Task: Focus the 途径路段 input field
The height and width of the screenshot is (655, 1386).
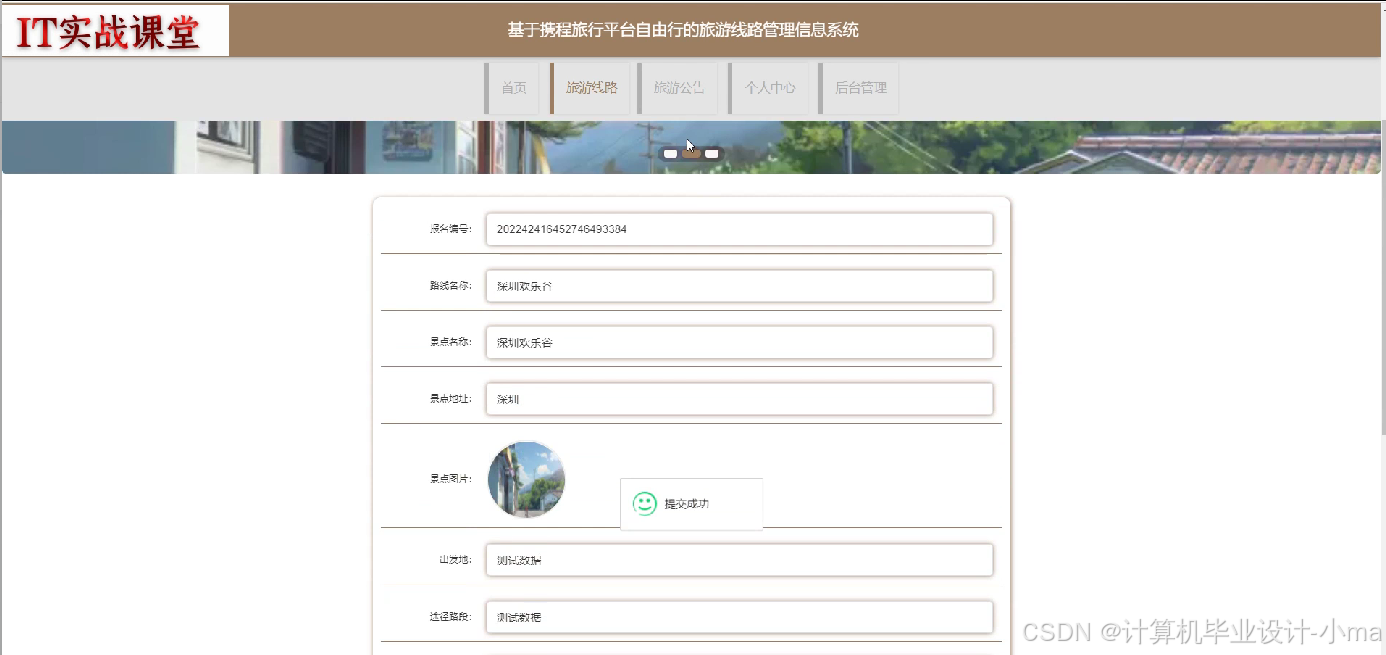Action: [x=739, y=617]
